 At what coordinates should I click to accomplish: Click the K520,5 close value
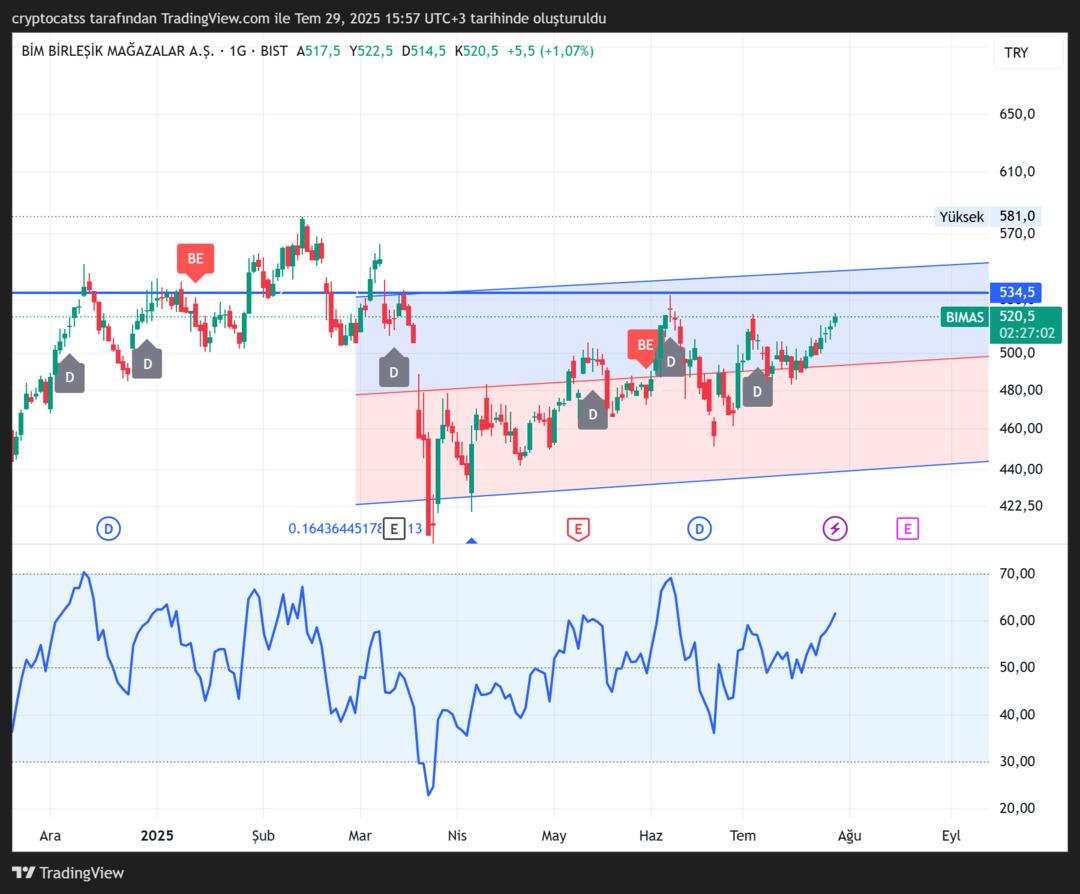476,51
